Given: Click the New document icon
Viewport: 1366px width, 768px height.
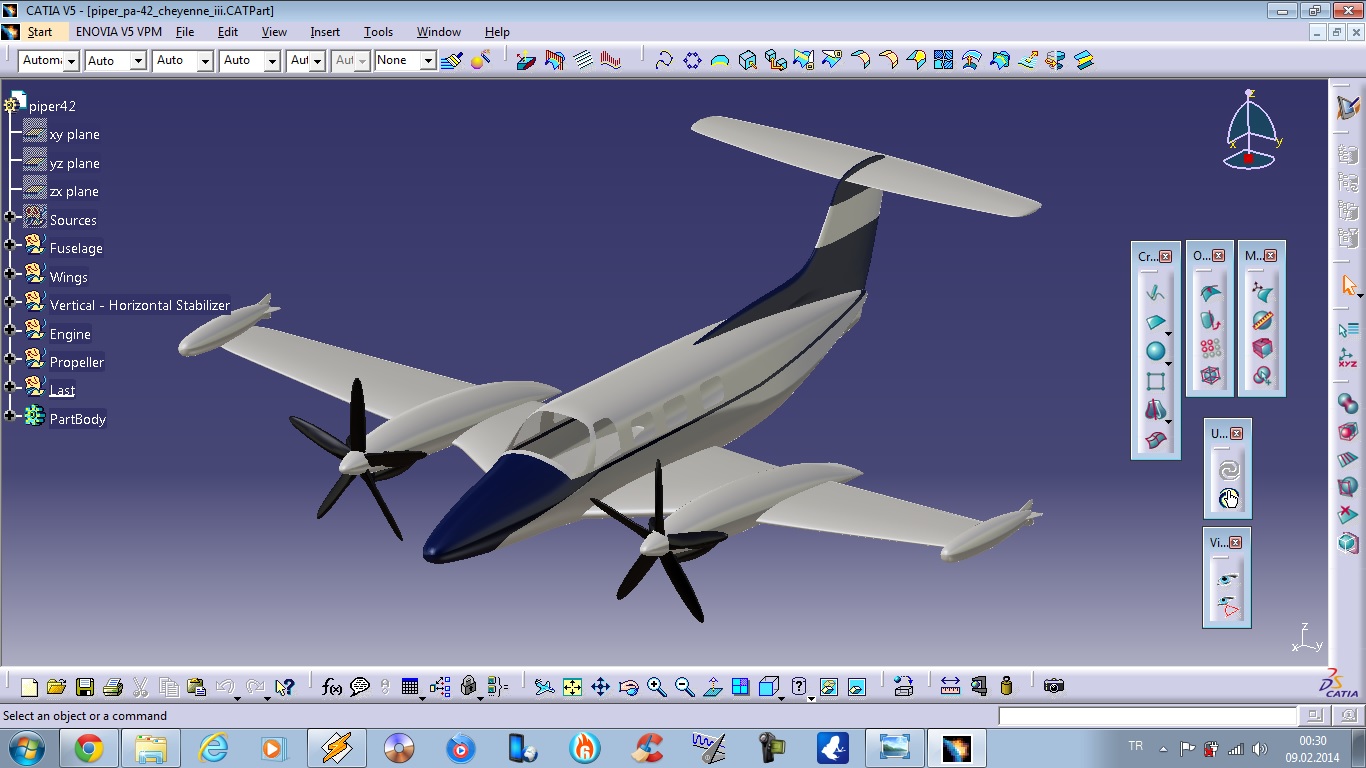Looking at the screenshot, I should tap(29, 687).
